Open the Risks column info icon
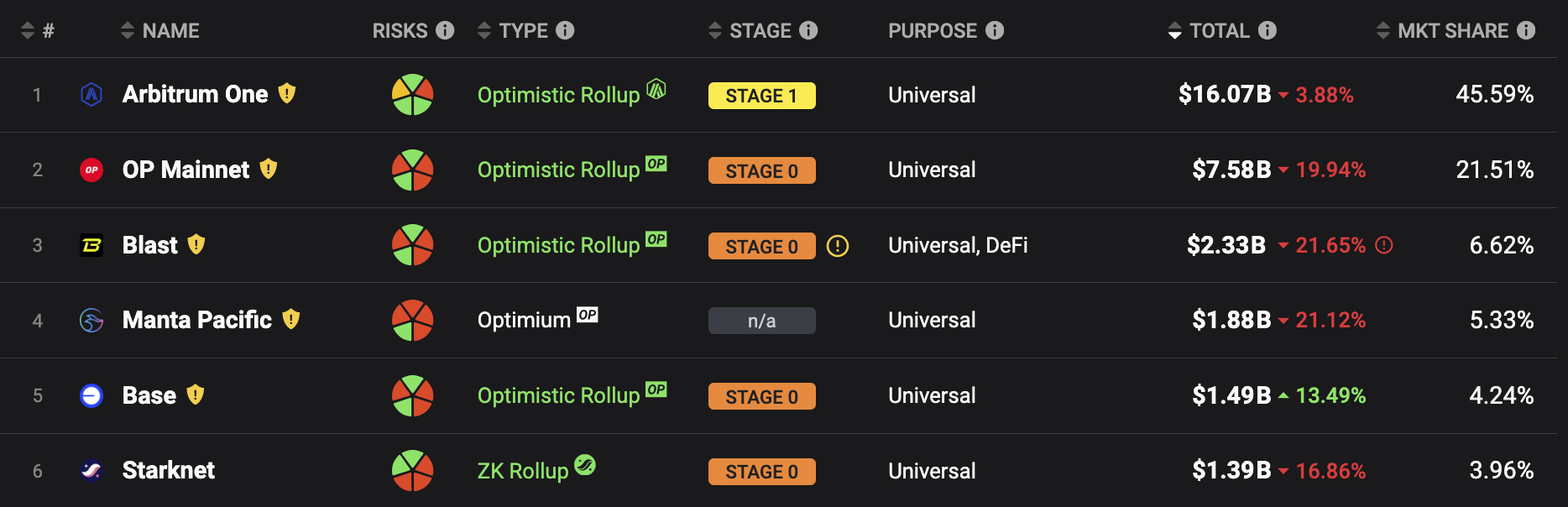Image resolution: width=1568 pixels, height=507 pixels. tap(446, 30)
